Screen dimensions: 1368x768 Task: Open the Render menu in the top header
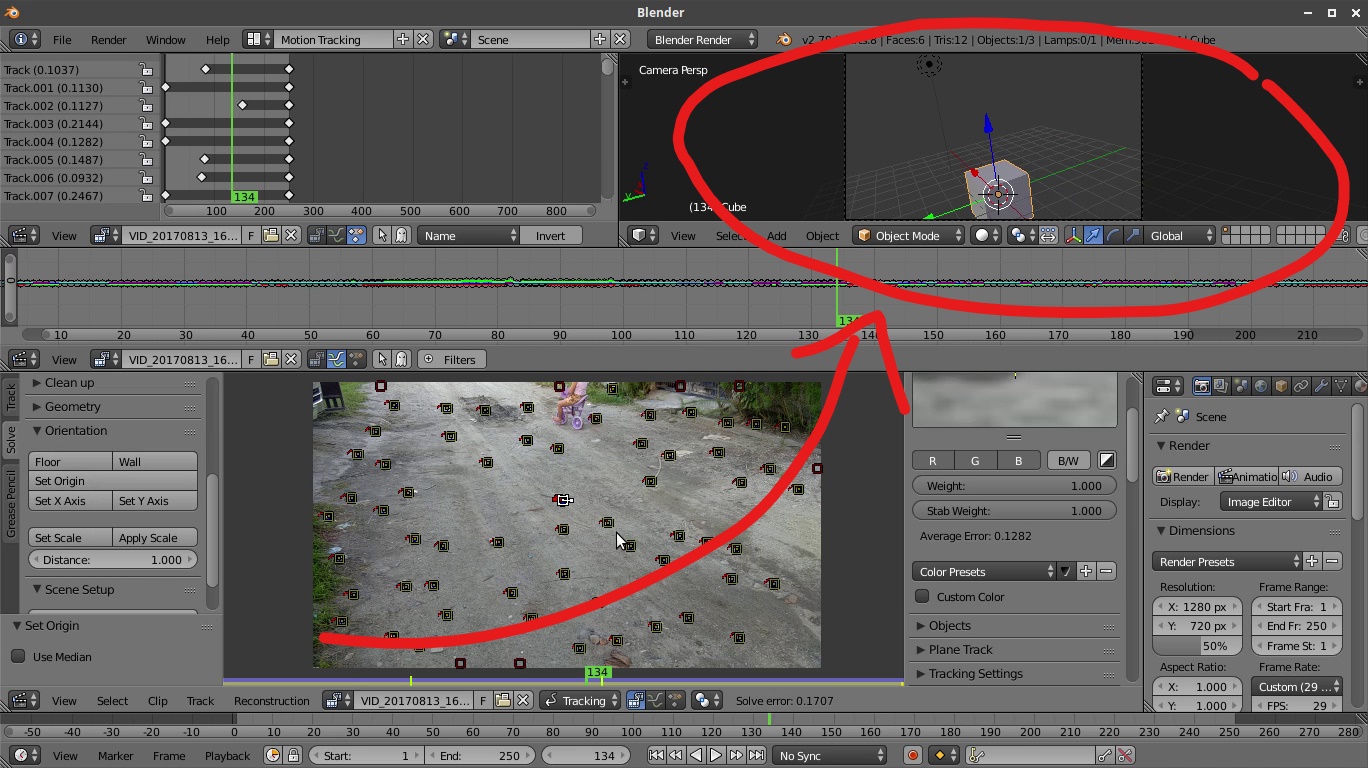108,39
